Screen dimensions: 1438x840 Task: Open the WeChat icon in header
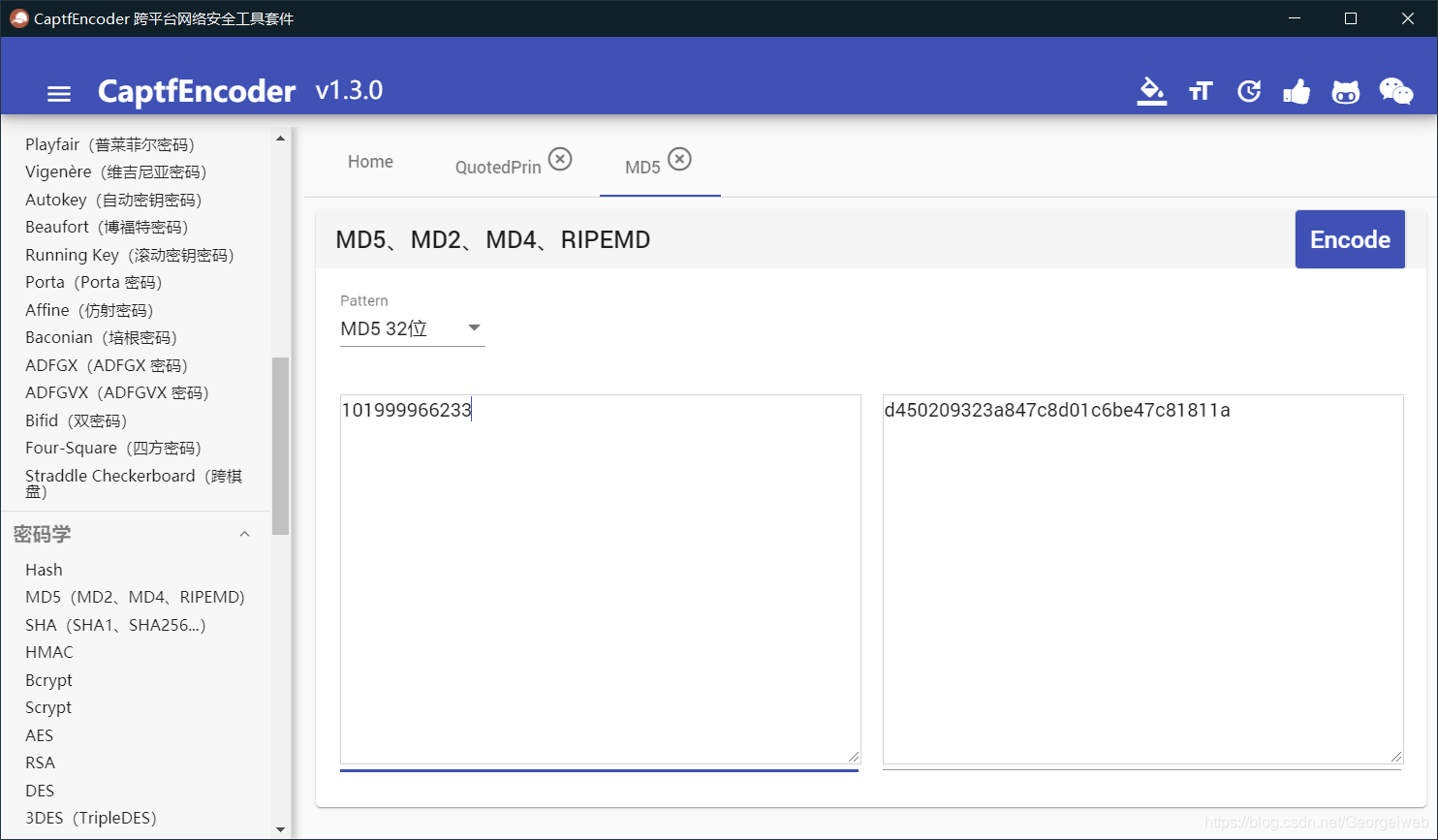point(1395,91)
